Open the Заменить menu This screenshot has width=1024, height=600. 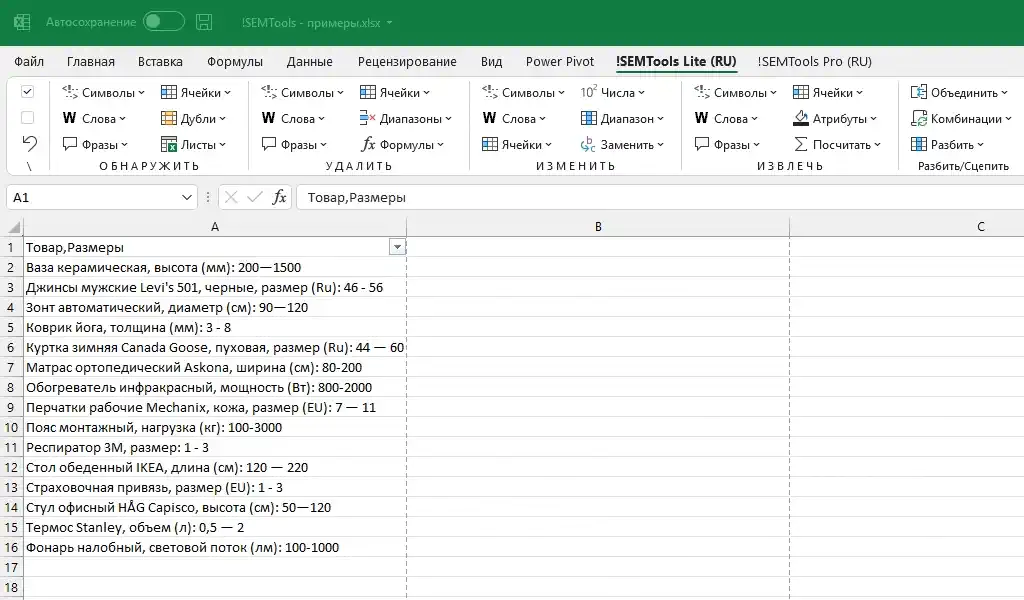[x=622, y=144]
